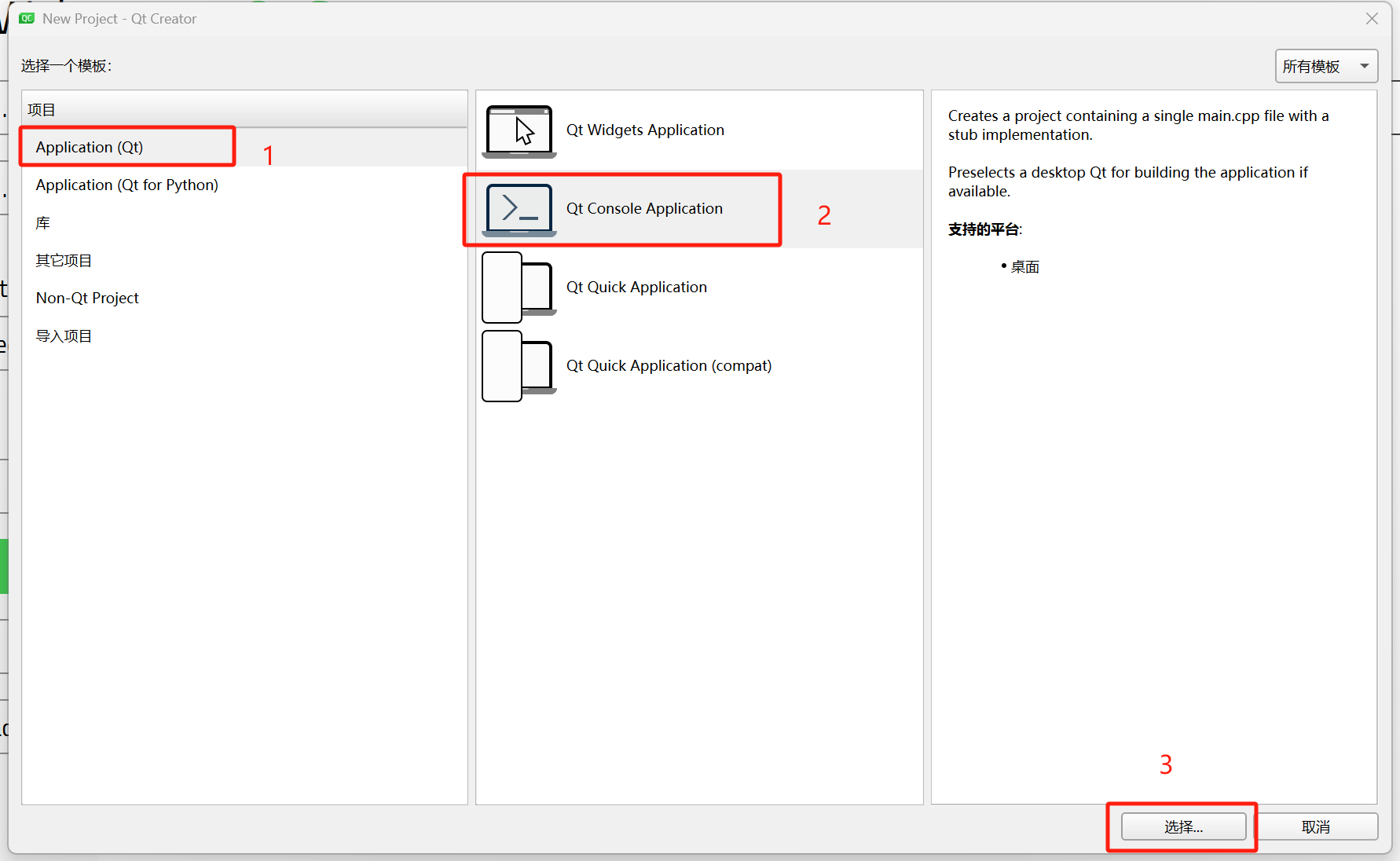Select the 其它项目 category
Screen dimensions: 1400x861
tap(64, 260)
